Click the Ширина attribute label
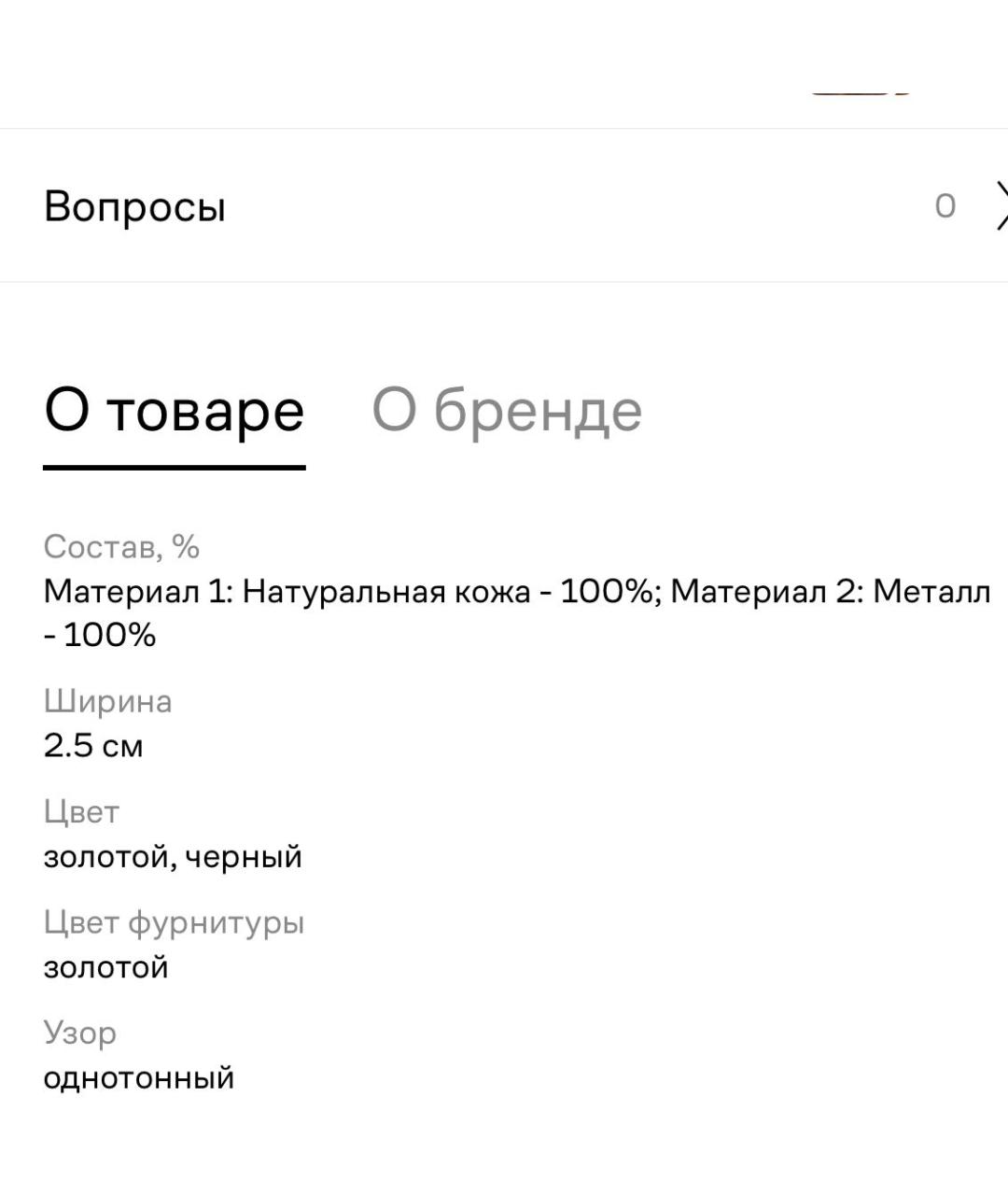The width and height of the screenshot is (1008, 1195). (x=108, y=701)
